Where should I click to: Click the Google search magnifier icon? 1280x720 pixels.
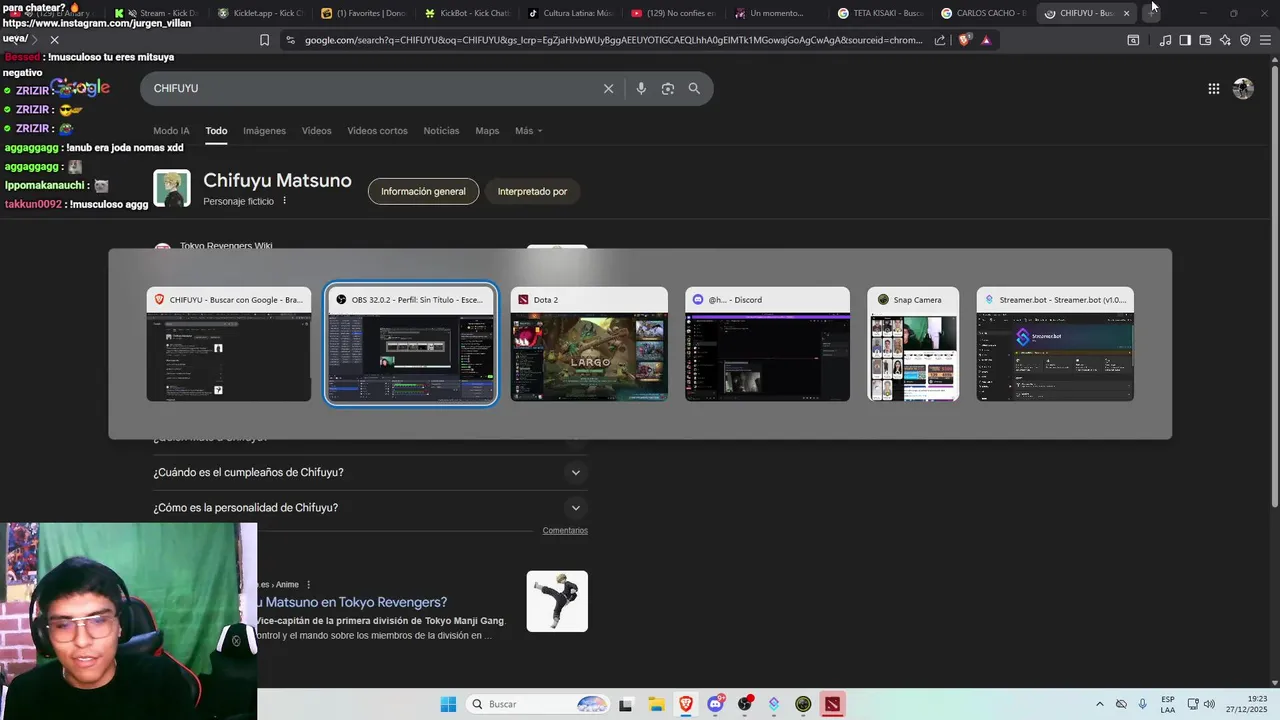tap(694, 88)
